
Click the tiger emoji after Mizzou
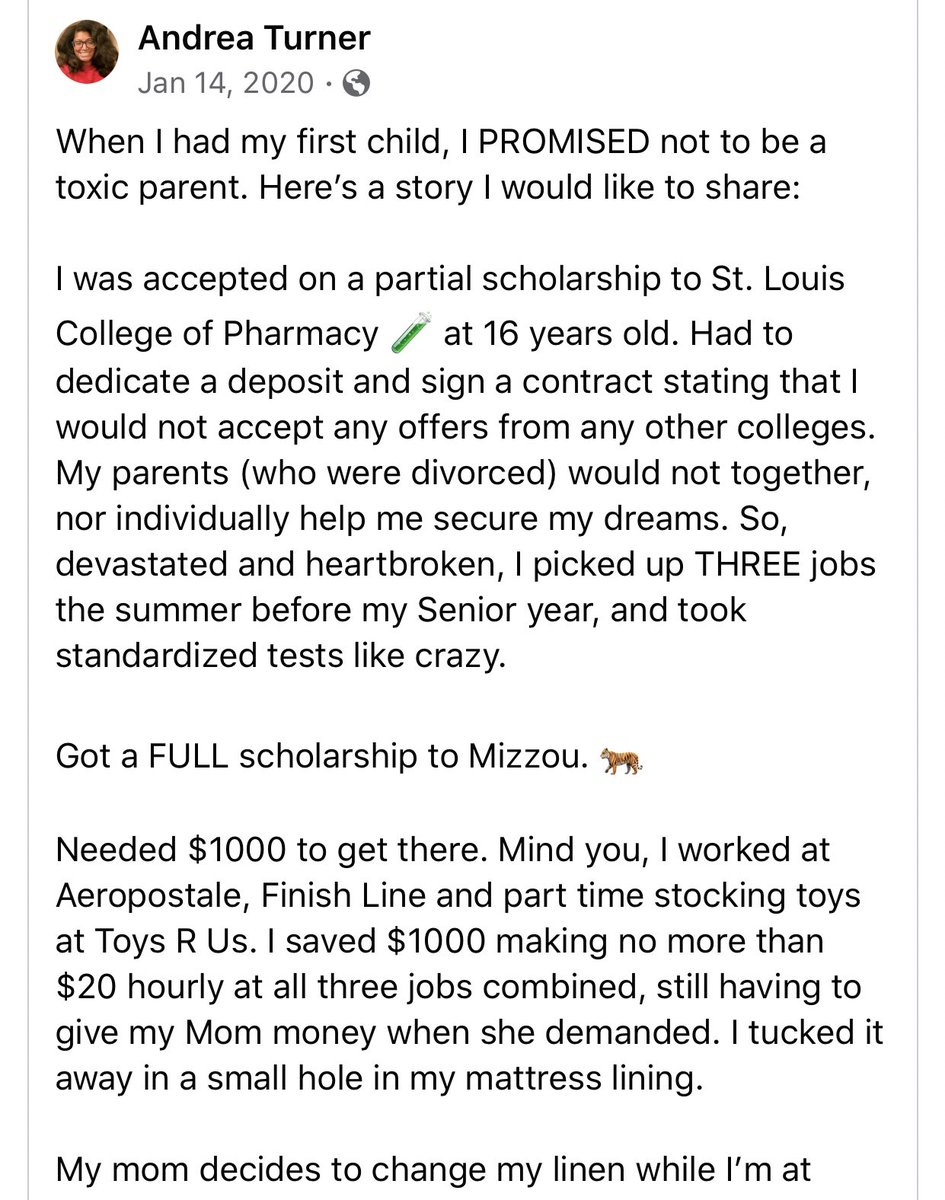pyautogui.click(x=620, y=762)
